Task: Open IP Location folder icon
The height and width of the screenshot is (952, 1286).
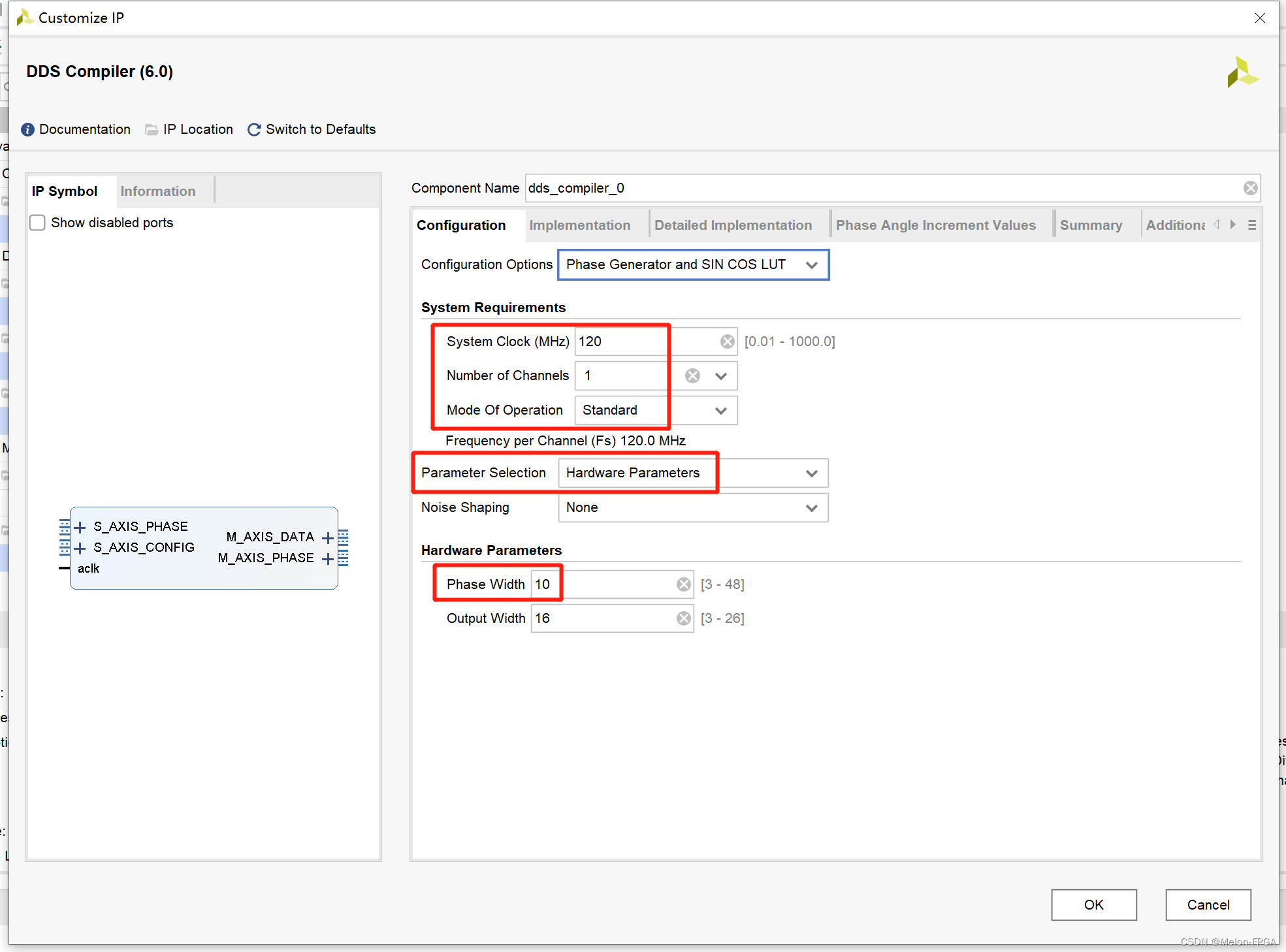Action: (152, 130)
